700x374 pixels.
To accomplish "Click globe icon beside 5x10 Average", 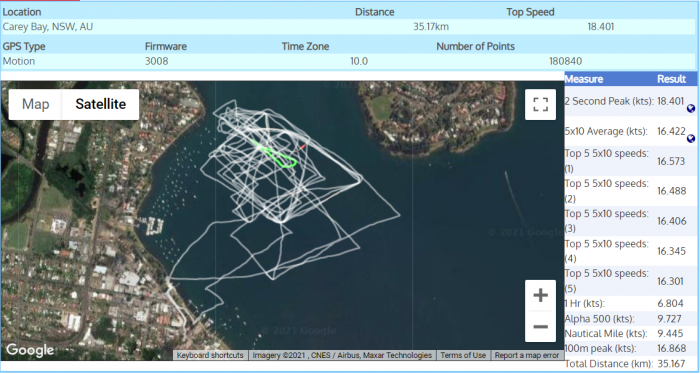I will tap(691, 139).
